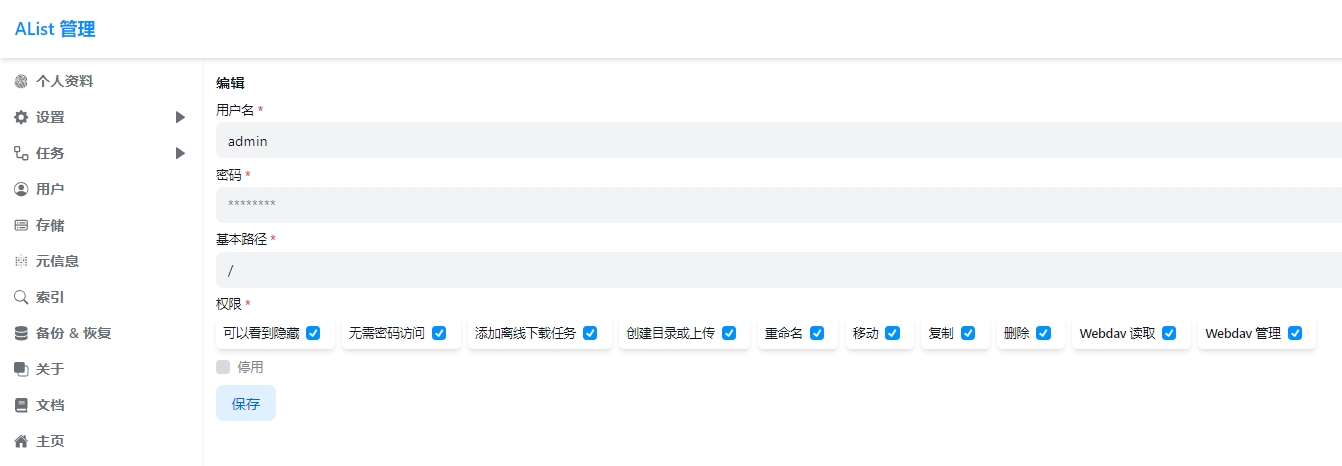
Task: Click the database icon for 备份 & 恢复
Action: click(x=21, y=333)
